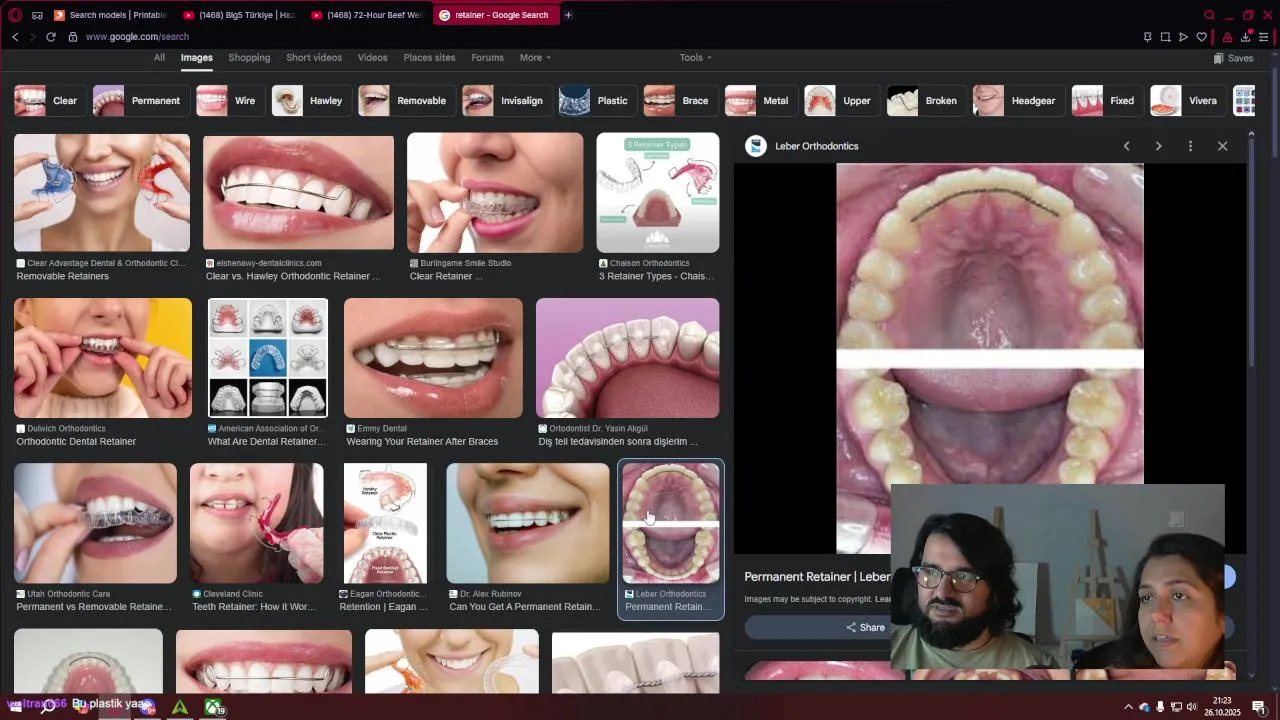
Task: Open Permanent Retainer Leber title link
Action: click(x=818, y=577)
